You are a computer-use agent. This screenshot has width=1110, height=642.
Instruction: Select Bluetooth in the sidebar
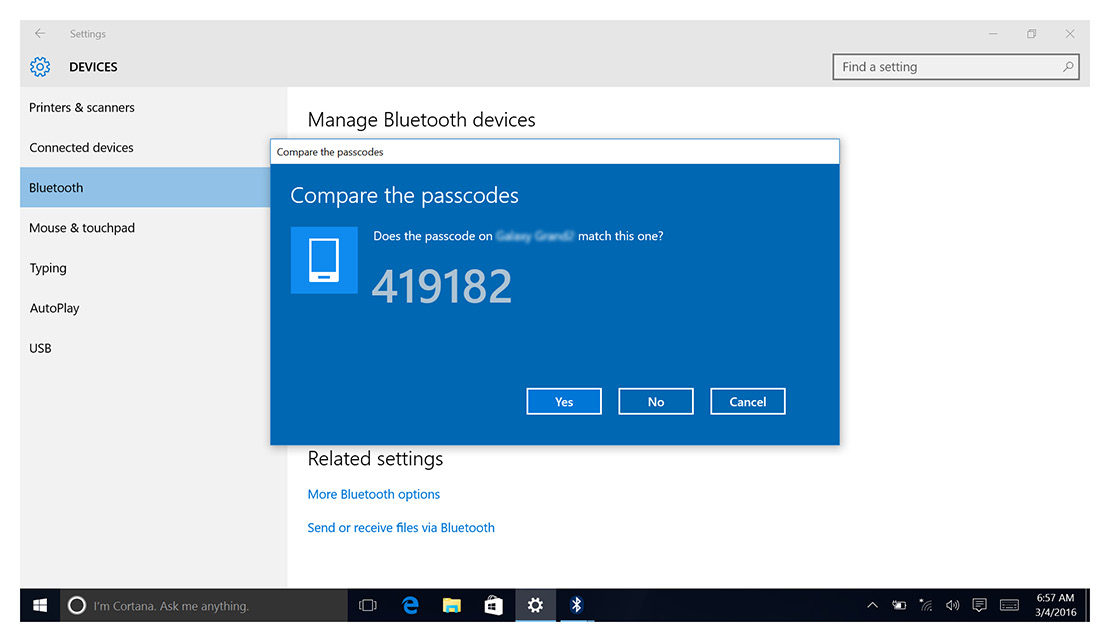click(145, 188)
